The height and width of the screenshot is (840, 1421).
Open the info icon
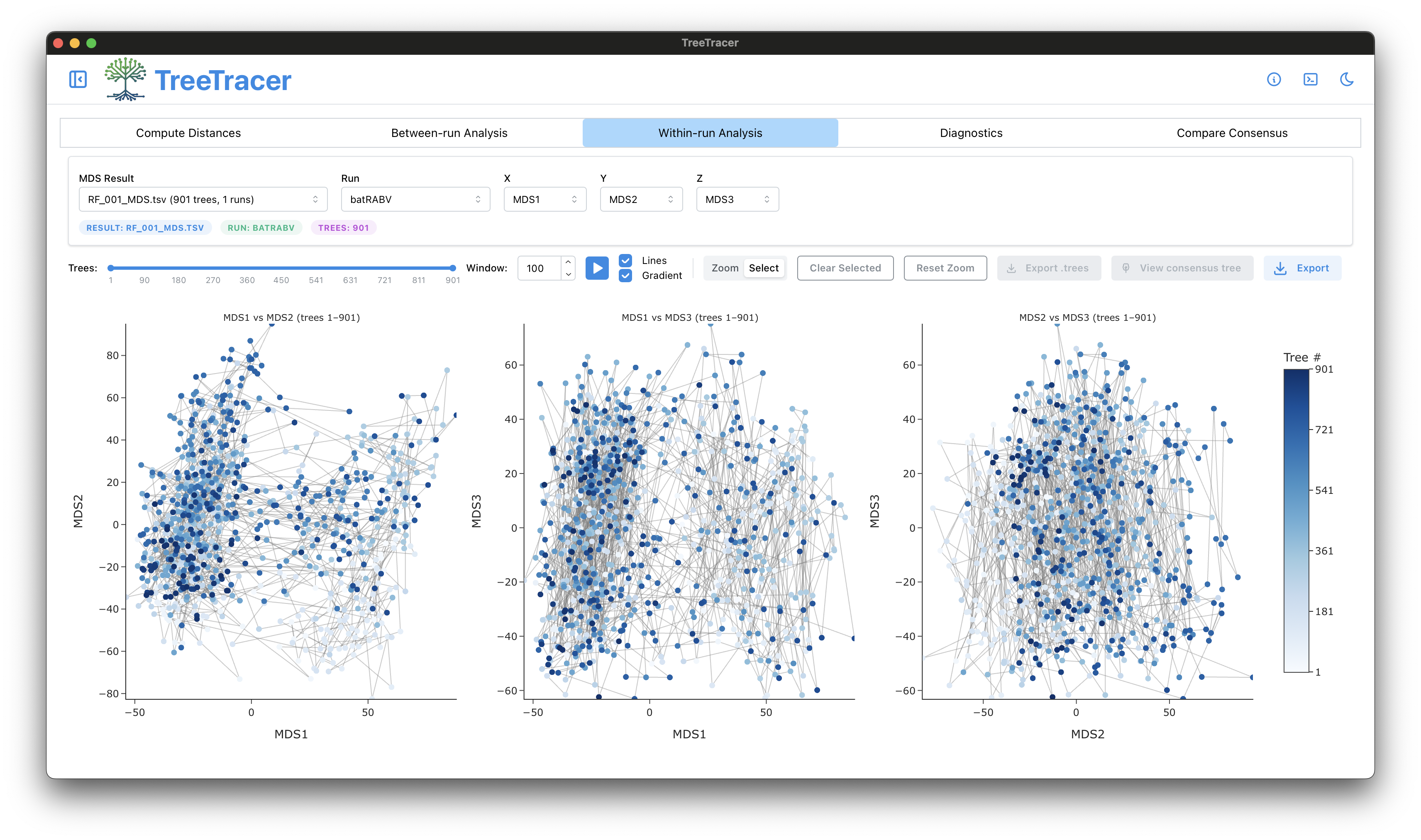tap(1273, 79)
